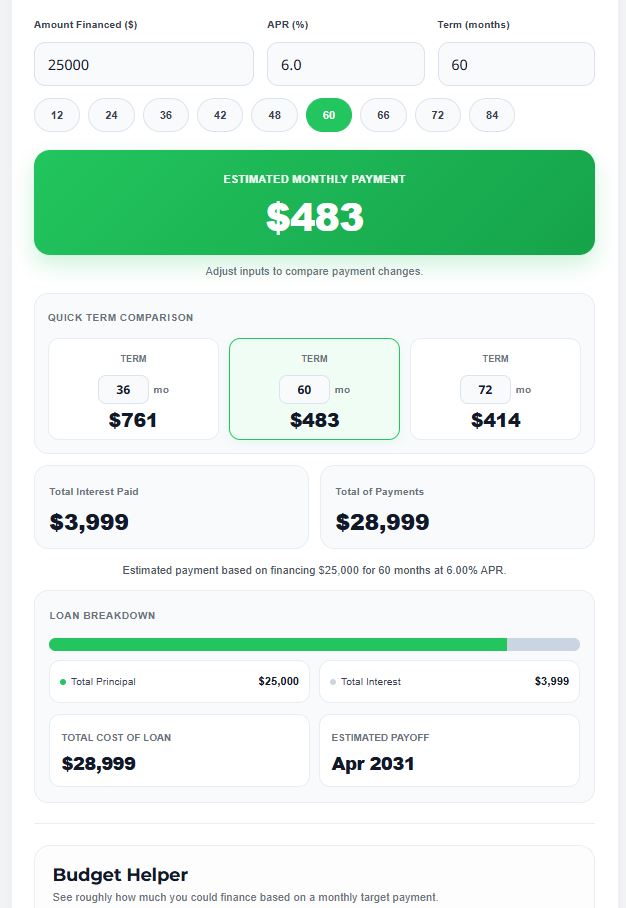Image resolution: width=626 pixels, height=908 pixels.
Task: Click the Estimated Monthly Payment banner
Action: pyautogui.click(x=314, y=203)
